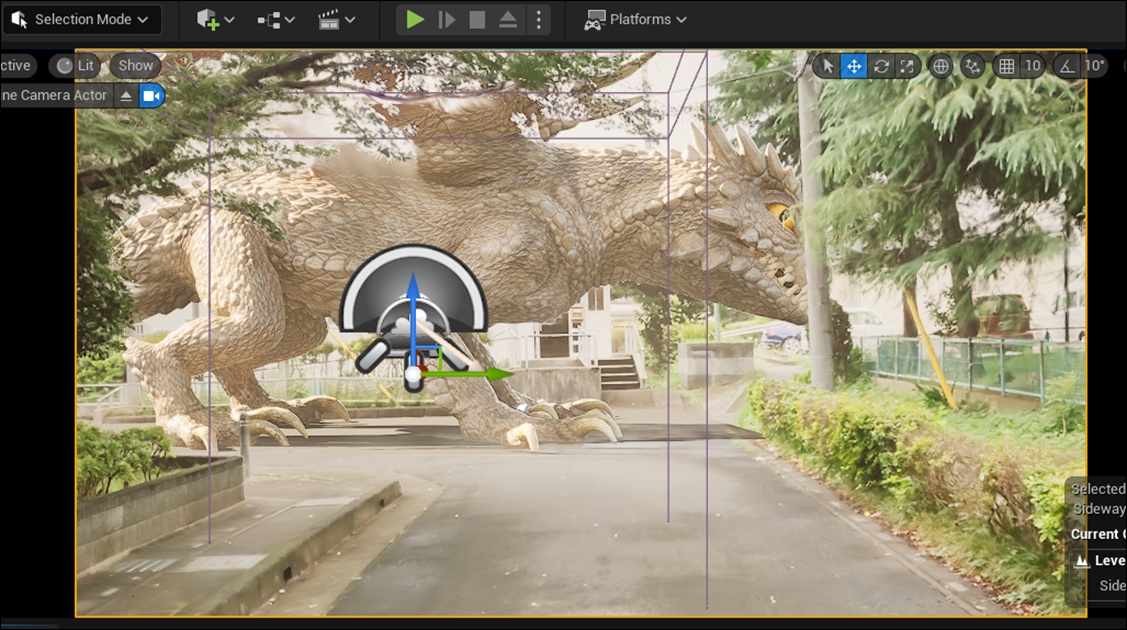This screenshot has width=1127, height=630.
Task: Activate the Rotate tool
Action: [881, 66]
